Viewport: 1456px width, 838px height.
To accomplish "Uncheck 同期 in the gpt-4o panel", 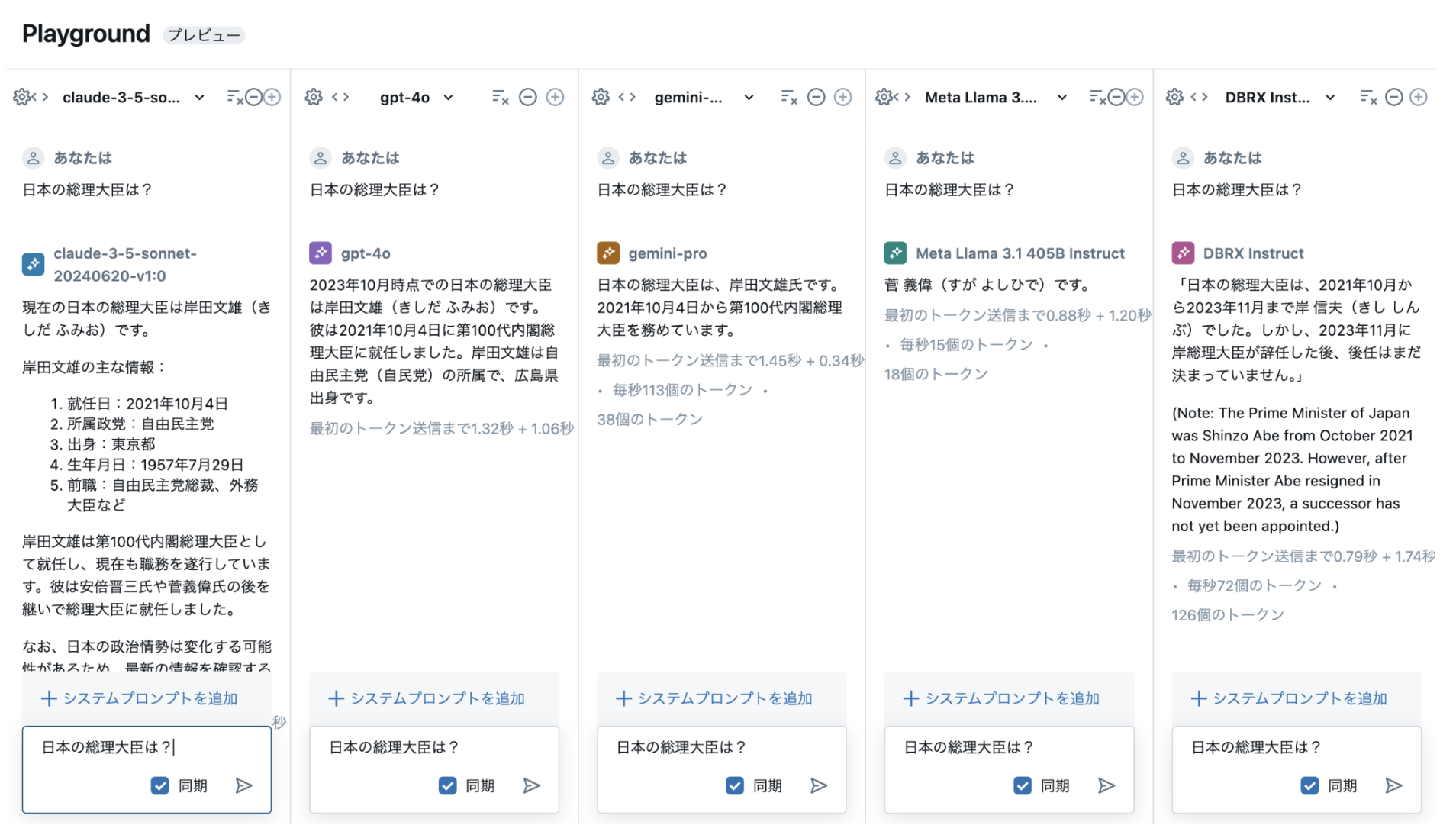I will tap(448, 785).
